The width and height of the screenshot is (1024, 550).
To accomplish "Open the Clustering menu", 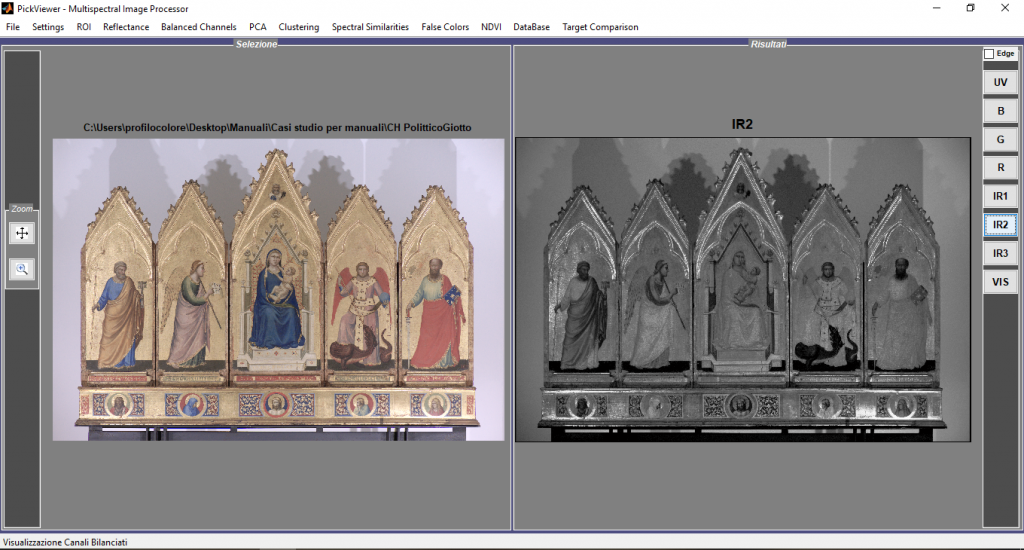I will [x=298, y=27].
